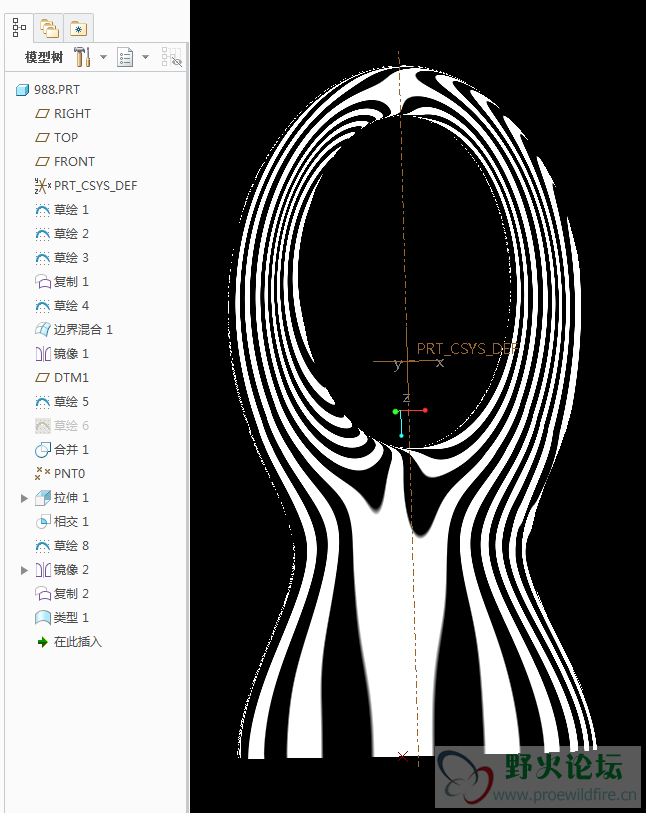Viewport: 646px width, 813px height.
Task: Select PRT_CSYS_DEF coordinate system in tree
Action: click(x=86, y=186)
